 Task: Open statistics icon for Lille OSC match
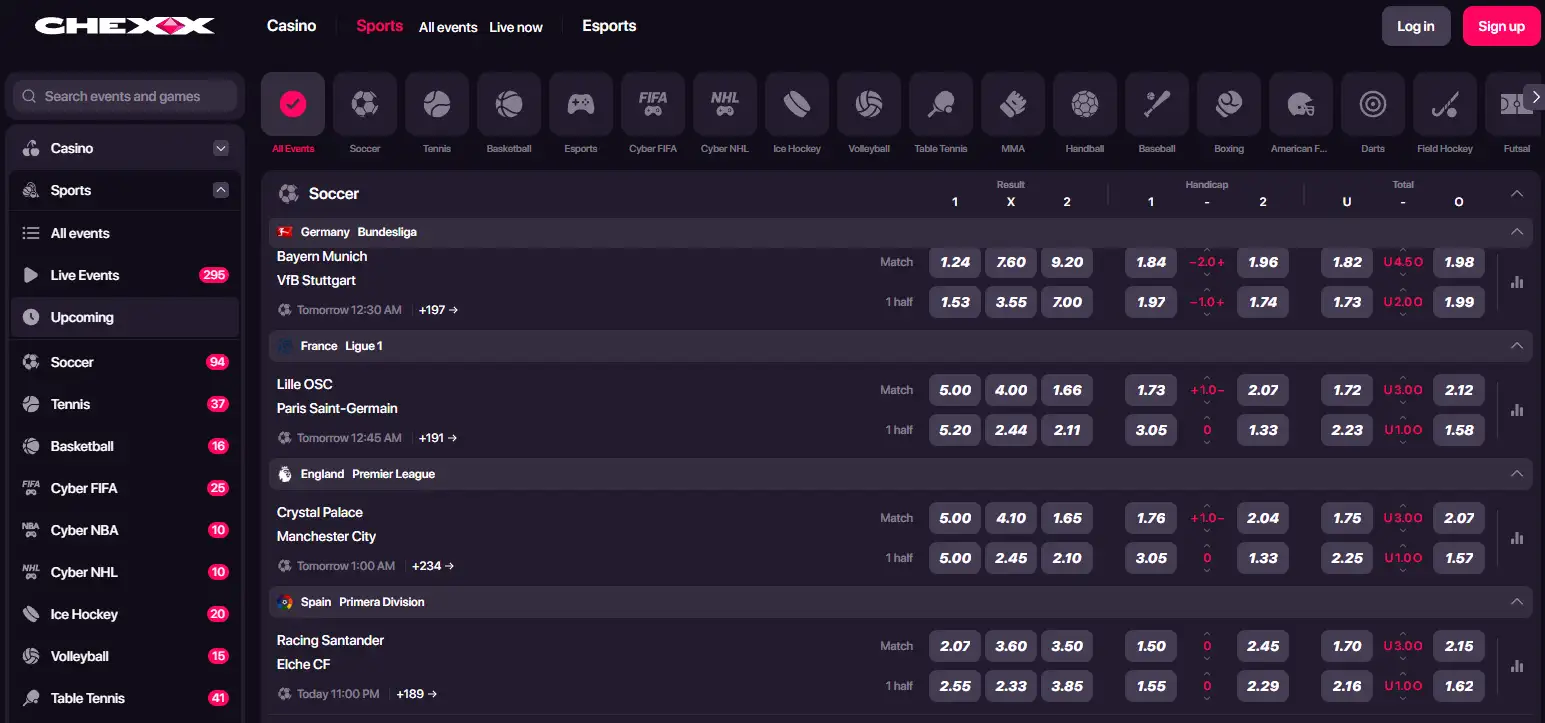pos(1517,410)
